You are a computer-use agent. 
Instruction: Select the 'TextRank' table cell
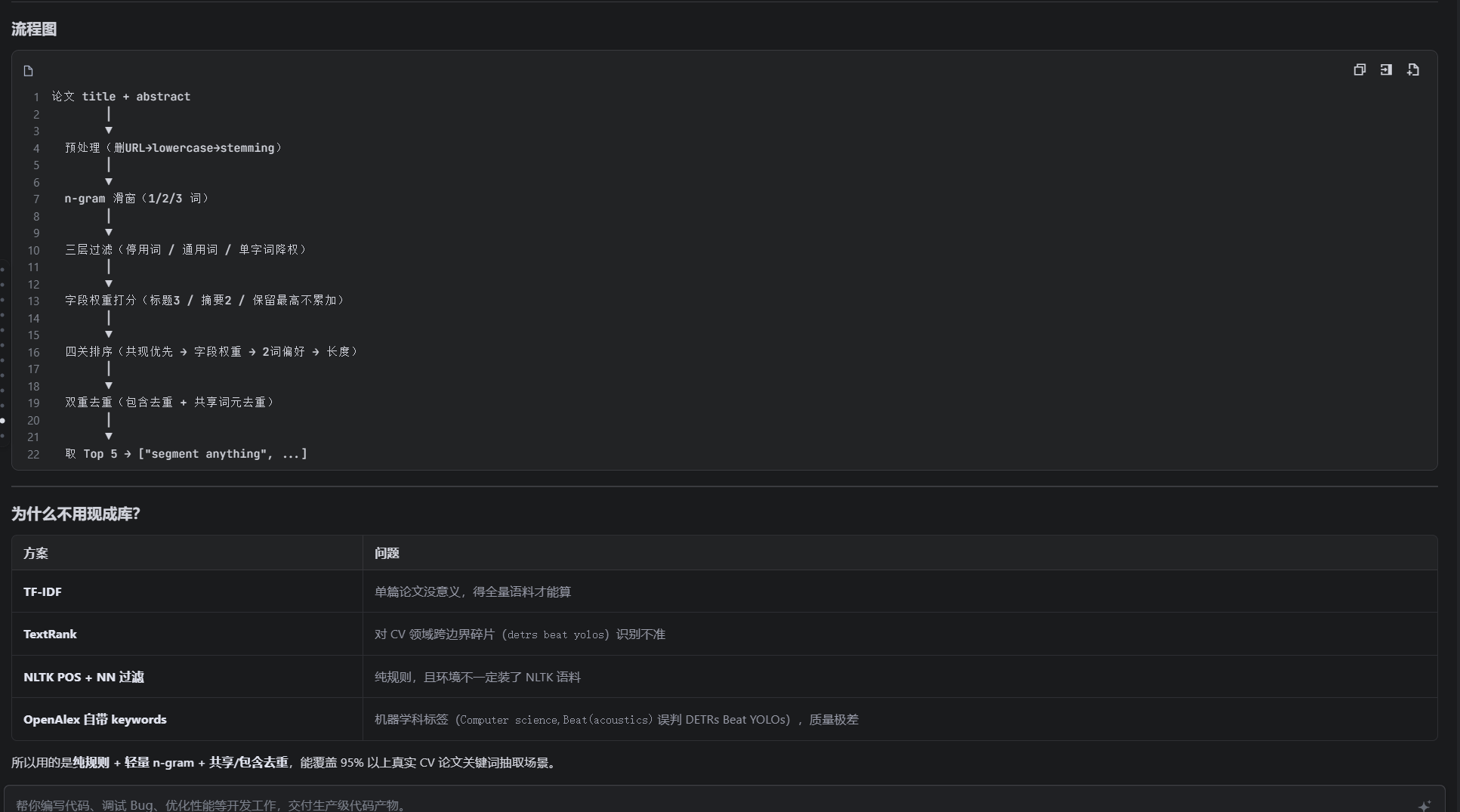pyautogui.click(x=187, y=634)
